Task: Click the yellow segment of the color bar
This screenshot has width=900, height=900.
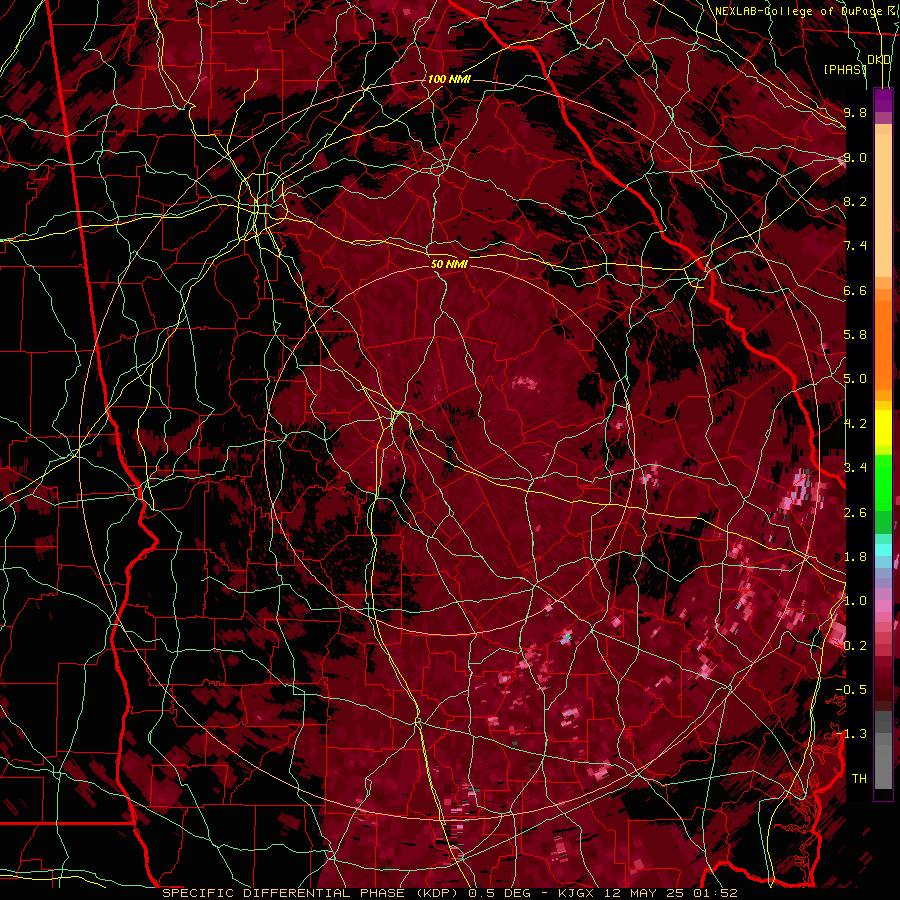Action: (x=883, y=429)
